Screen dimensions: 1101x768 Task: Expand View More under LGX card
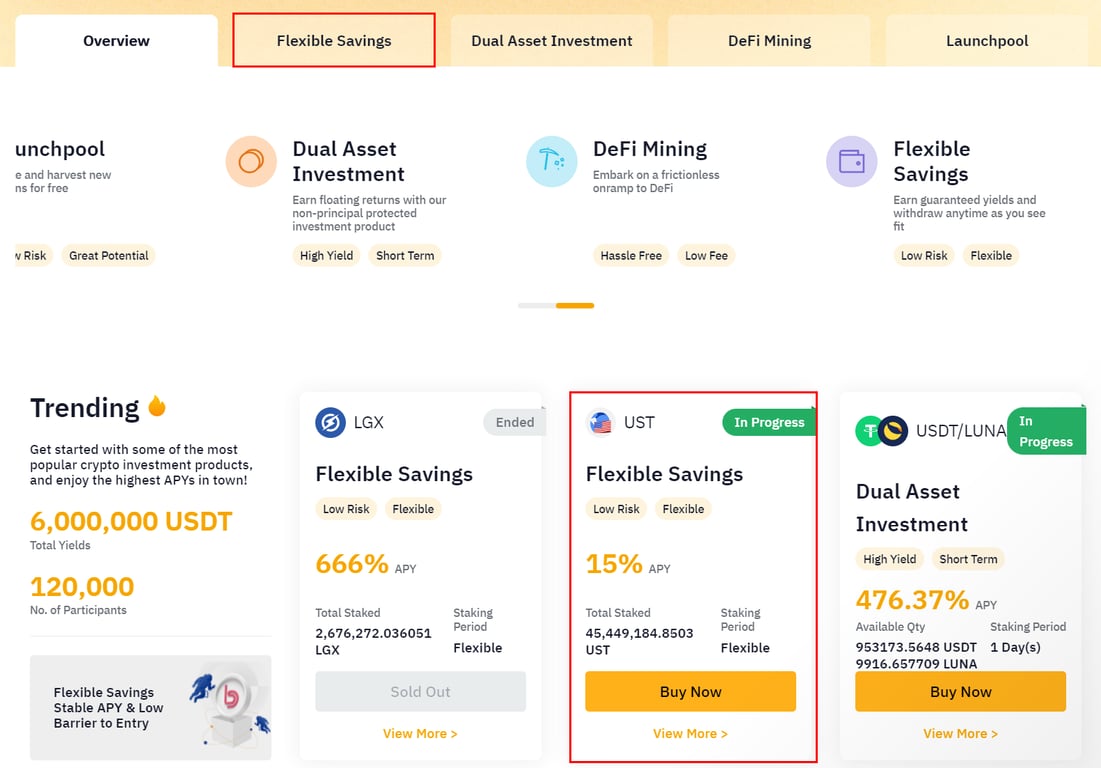click(x=420, y=734)
